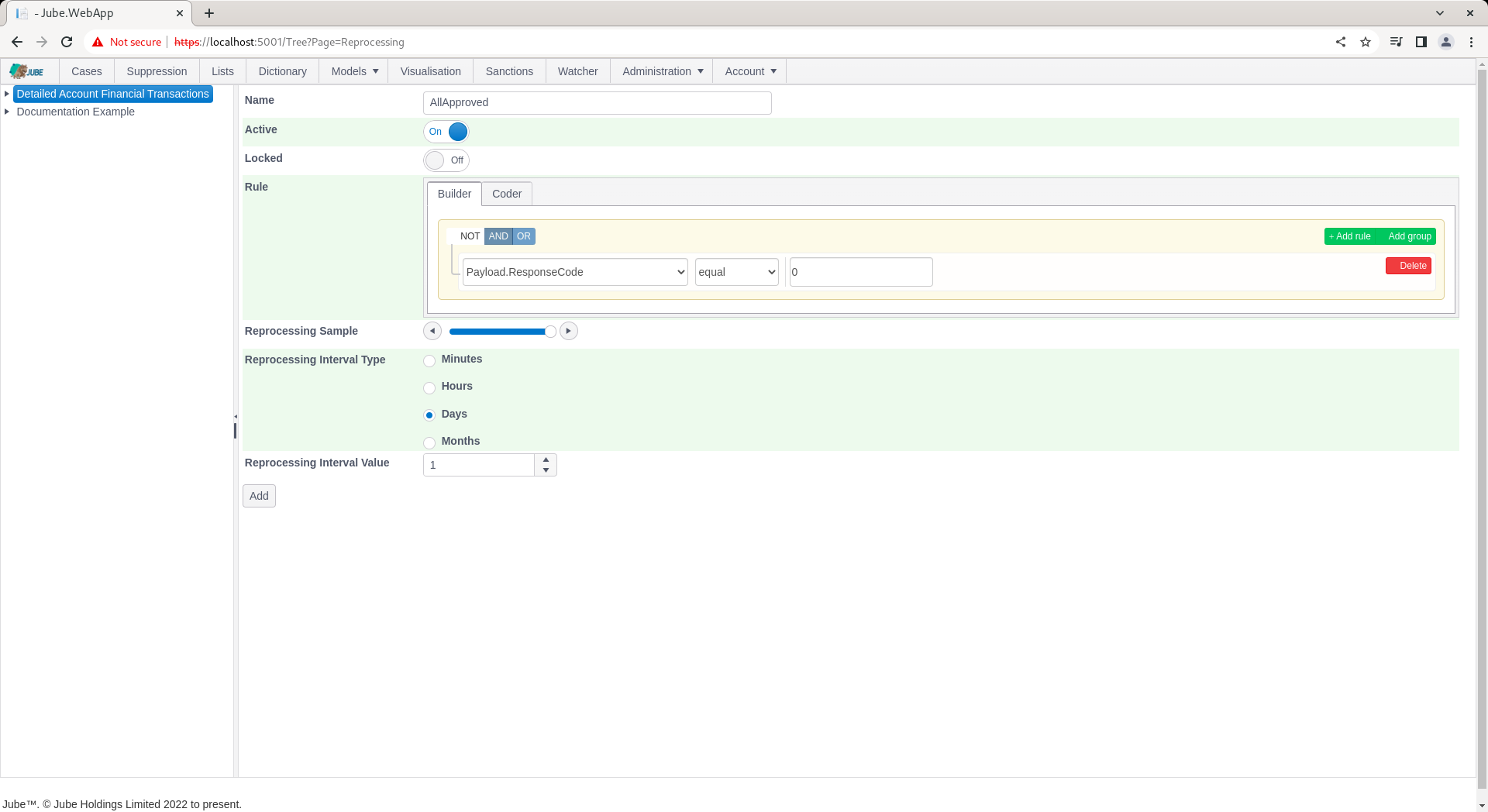Decrement the interval value spinner down

click(x=546, y=470)
